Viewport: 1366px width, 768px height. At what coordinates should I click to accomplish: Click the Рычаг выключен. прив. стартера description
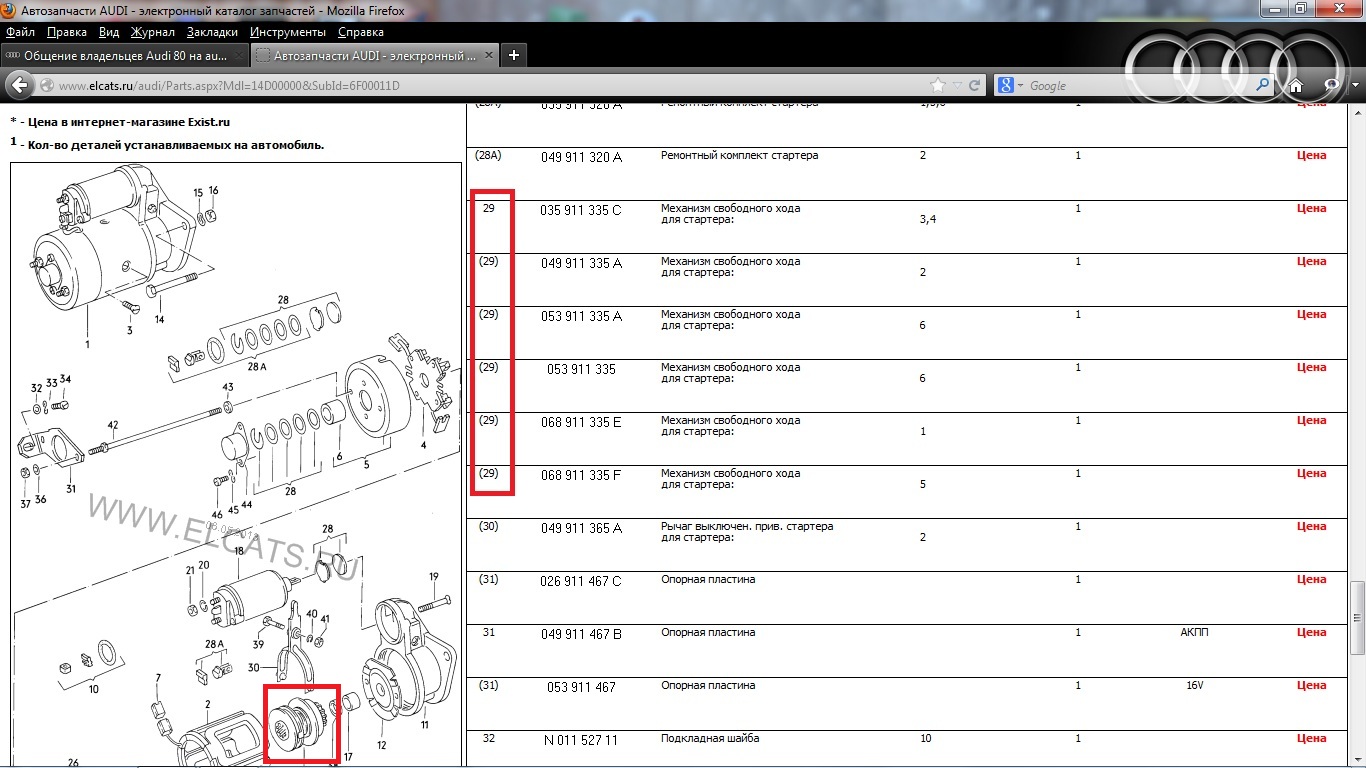(747, 532)
